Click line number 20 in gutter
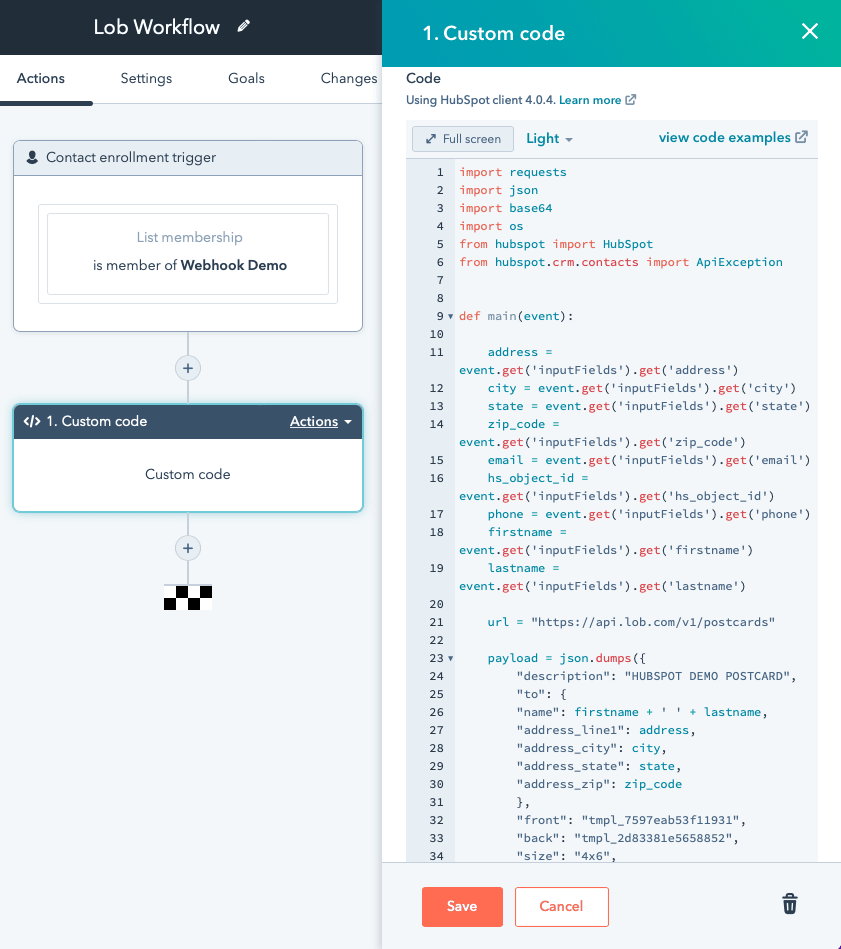Screen dimensions: 841x949 [x=436, y=604]
